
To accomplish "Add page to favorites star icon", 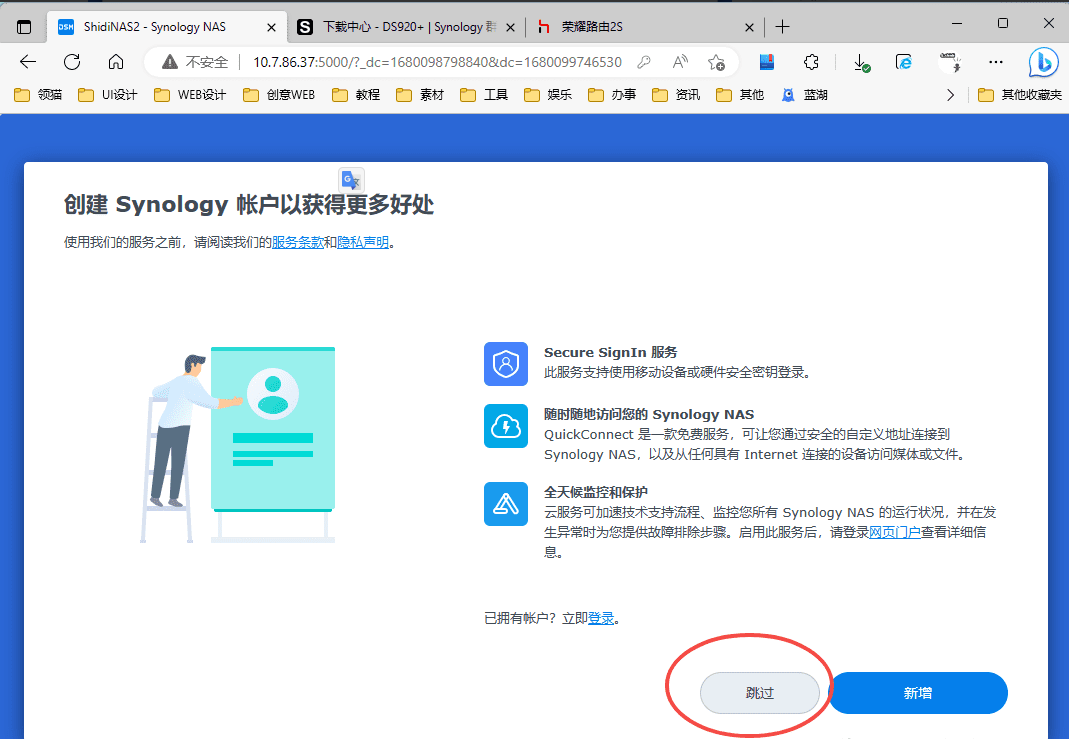I will tap(716, 62).
